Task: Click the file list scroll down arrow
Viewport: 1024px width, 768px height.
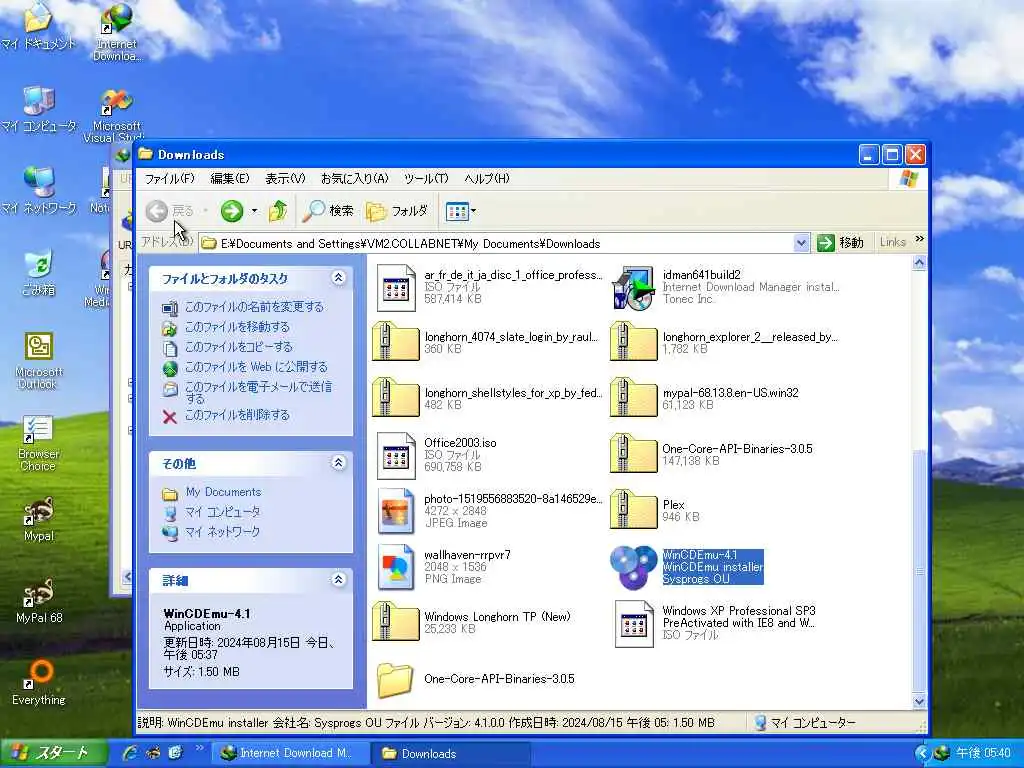Action: coord(919,702)
